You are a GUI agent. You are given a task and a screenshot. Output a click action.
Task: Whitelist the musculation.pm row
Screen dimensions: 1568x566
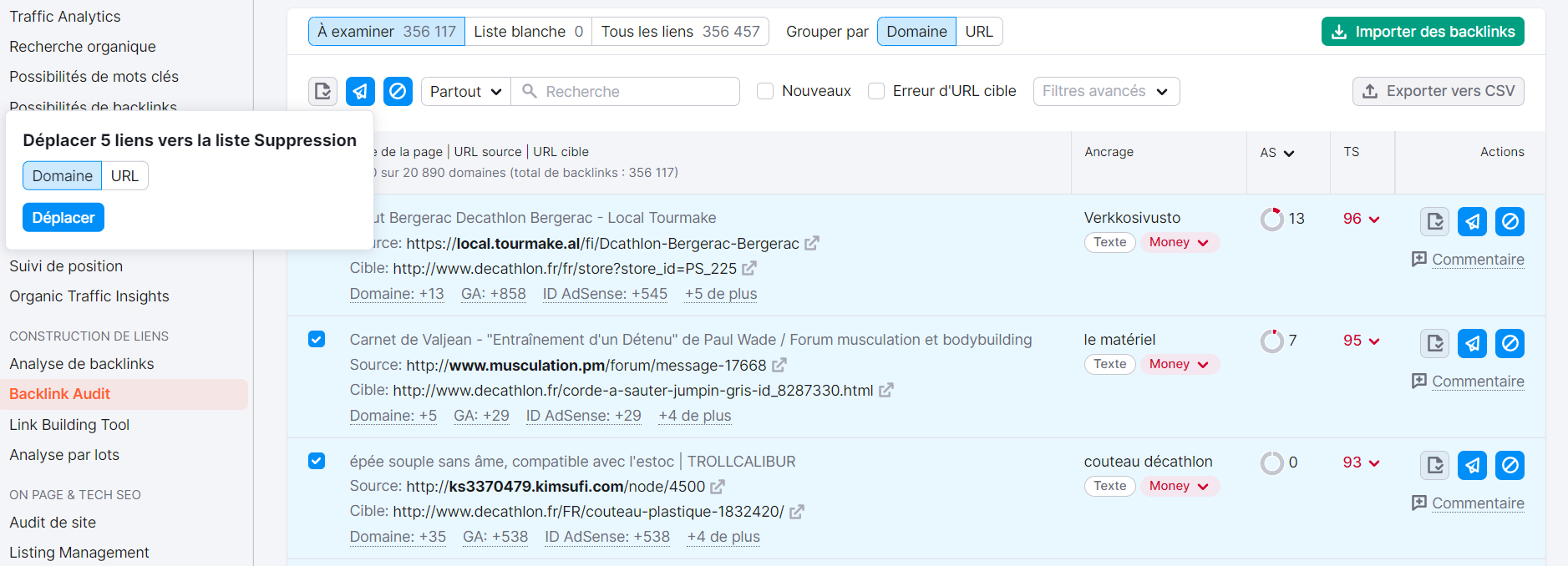coord(1435,343)
